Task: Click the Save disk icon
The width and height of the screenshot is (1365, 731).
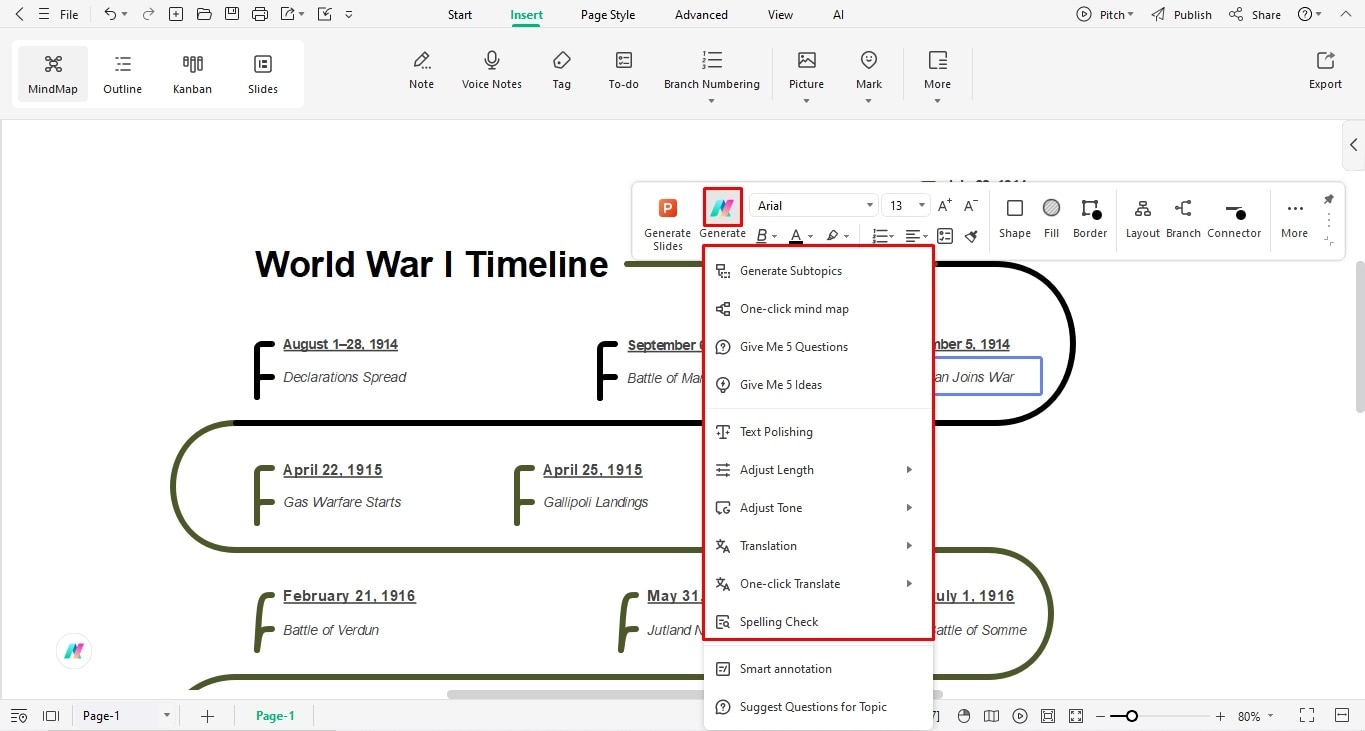Action: click(232, 15)
